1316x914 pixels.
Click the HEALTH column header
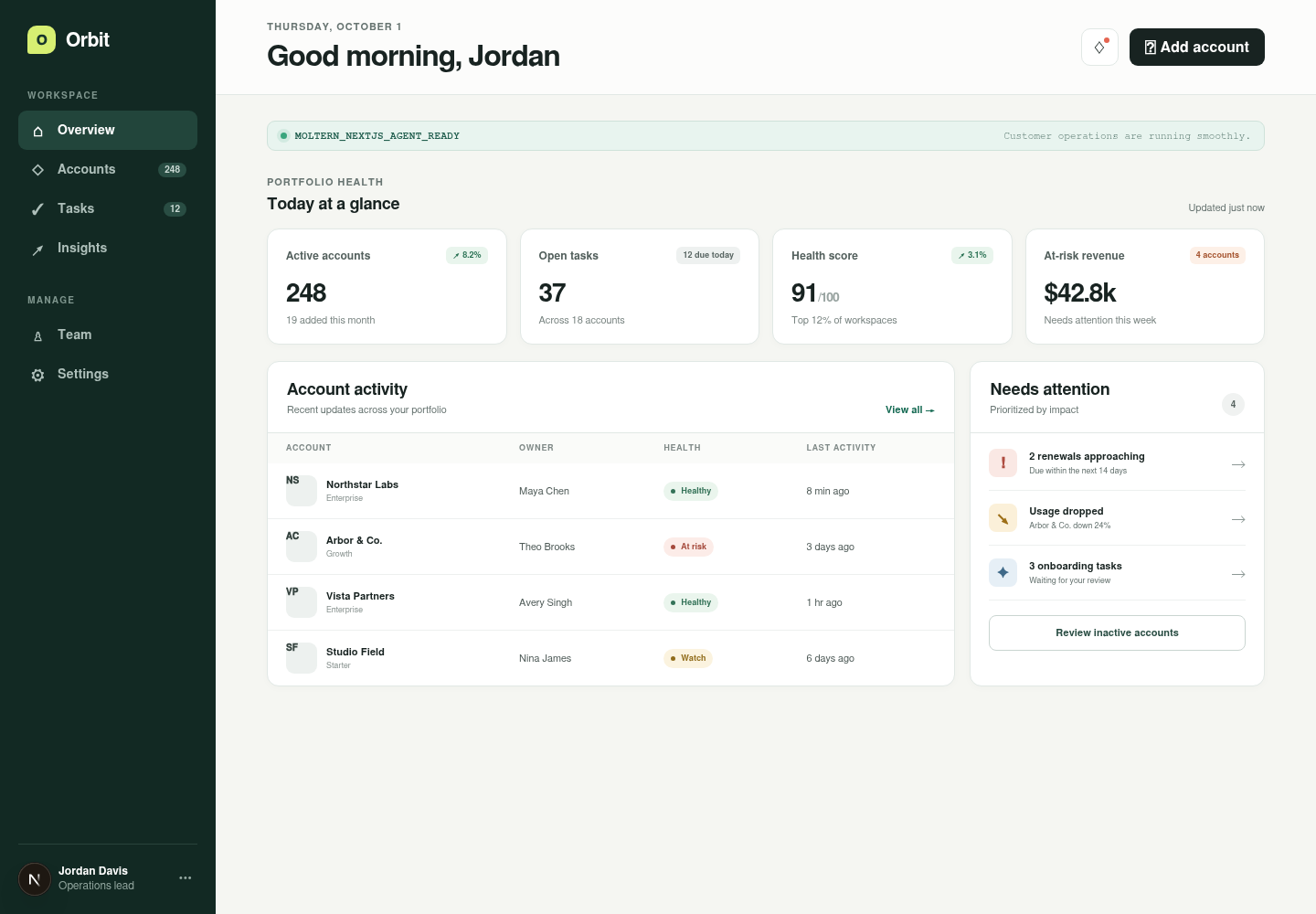pyautogui.click(x=682, y=448)
